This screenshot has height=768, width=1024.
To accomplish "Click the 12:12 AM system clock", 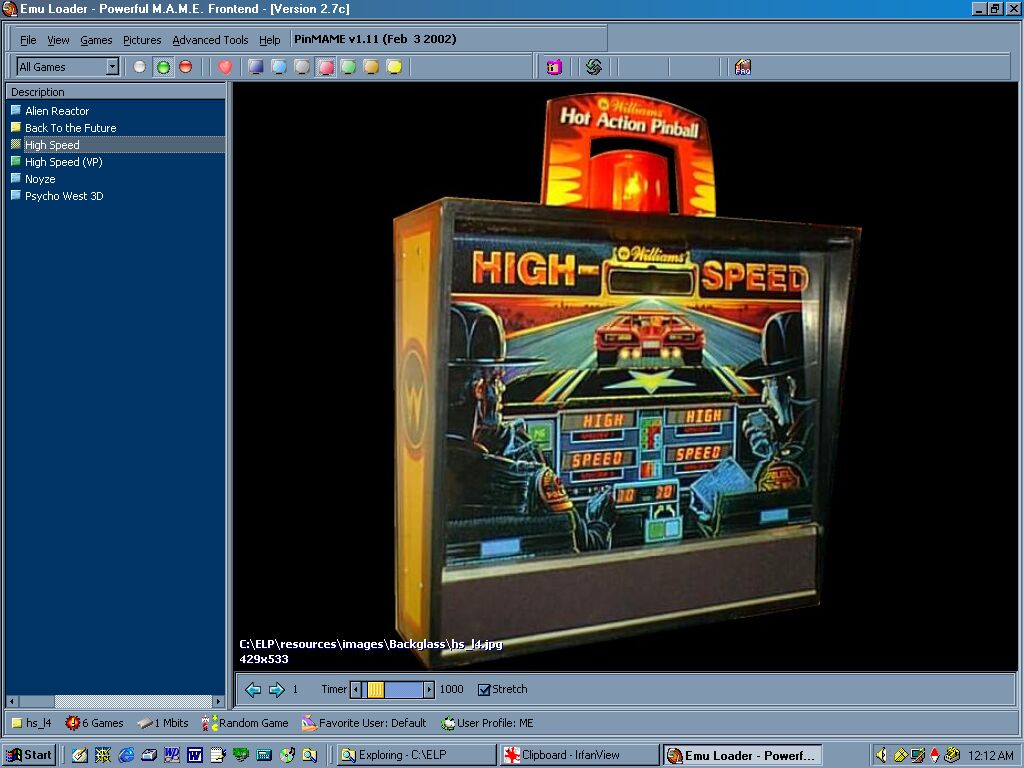I will pos(990,756).
